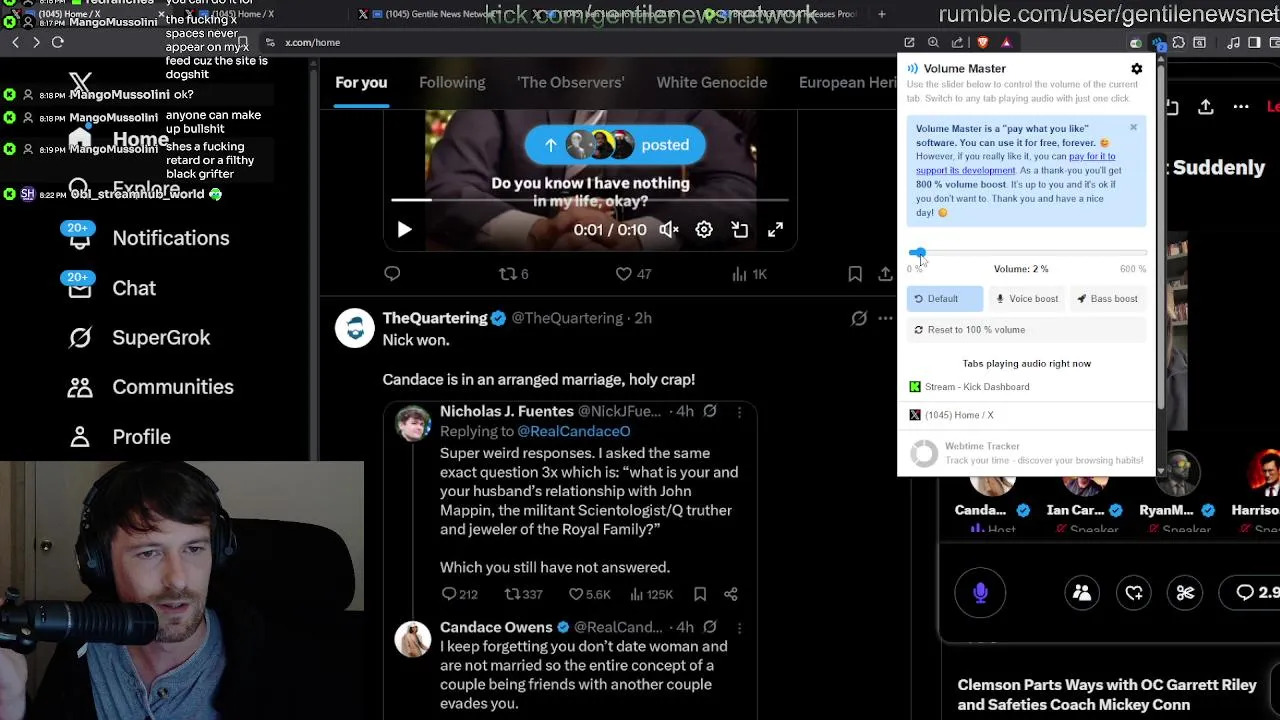Open Volume Master settings gear
This screenshot has height=720, width=1280.
(1136, 69)
